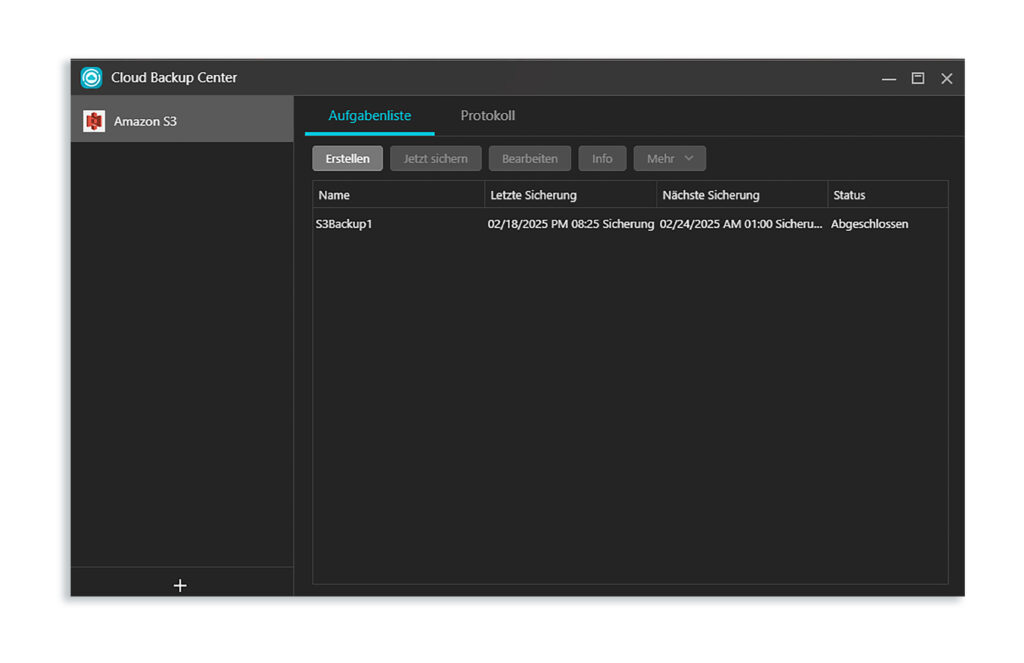Sort tasks by the Name column header
The width and height of the screenshot is (1024, 663).
click(334, 194)
